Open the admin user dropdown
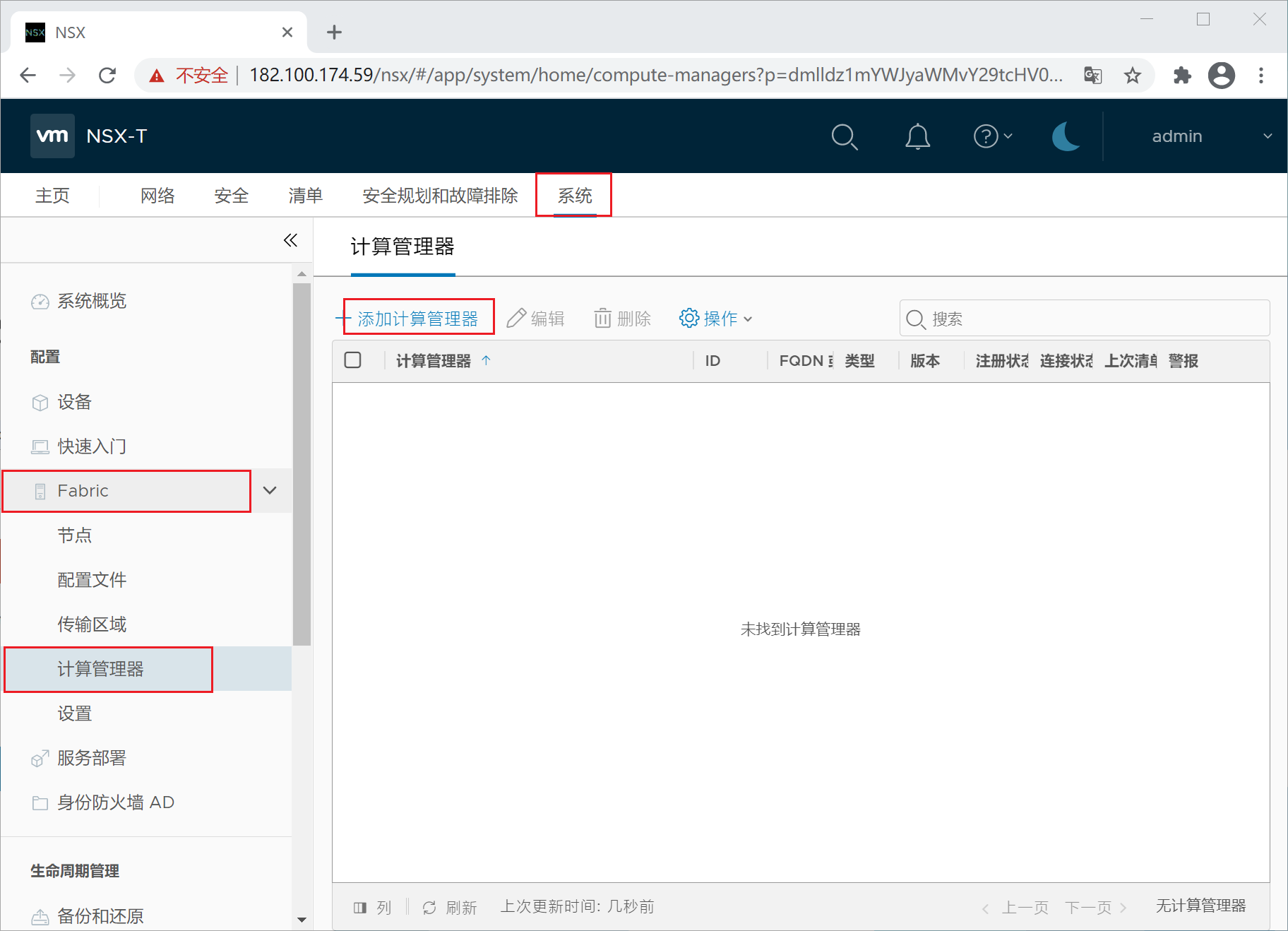Image resolution: width=1288 pixels, height=931 pixels. 1210,136
